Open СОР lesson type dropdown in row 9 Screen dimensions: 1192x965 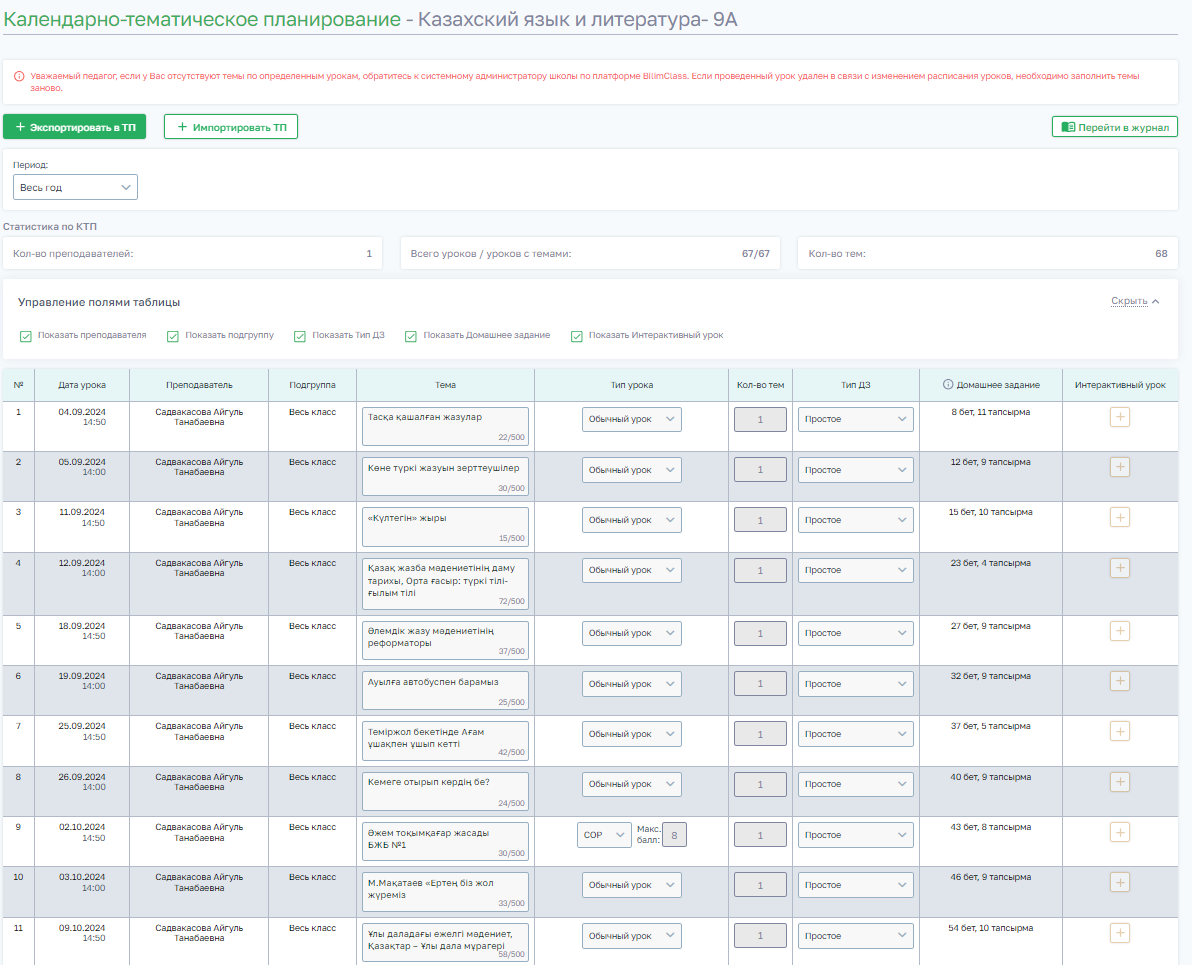(x=604, y=835)
